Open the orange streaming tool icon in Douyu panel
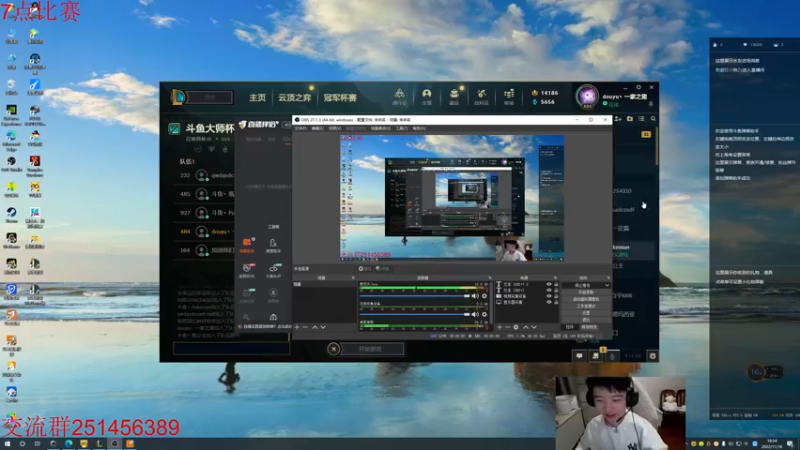 (247, 243)
